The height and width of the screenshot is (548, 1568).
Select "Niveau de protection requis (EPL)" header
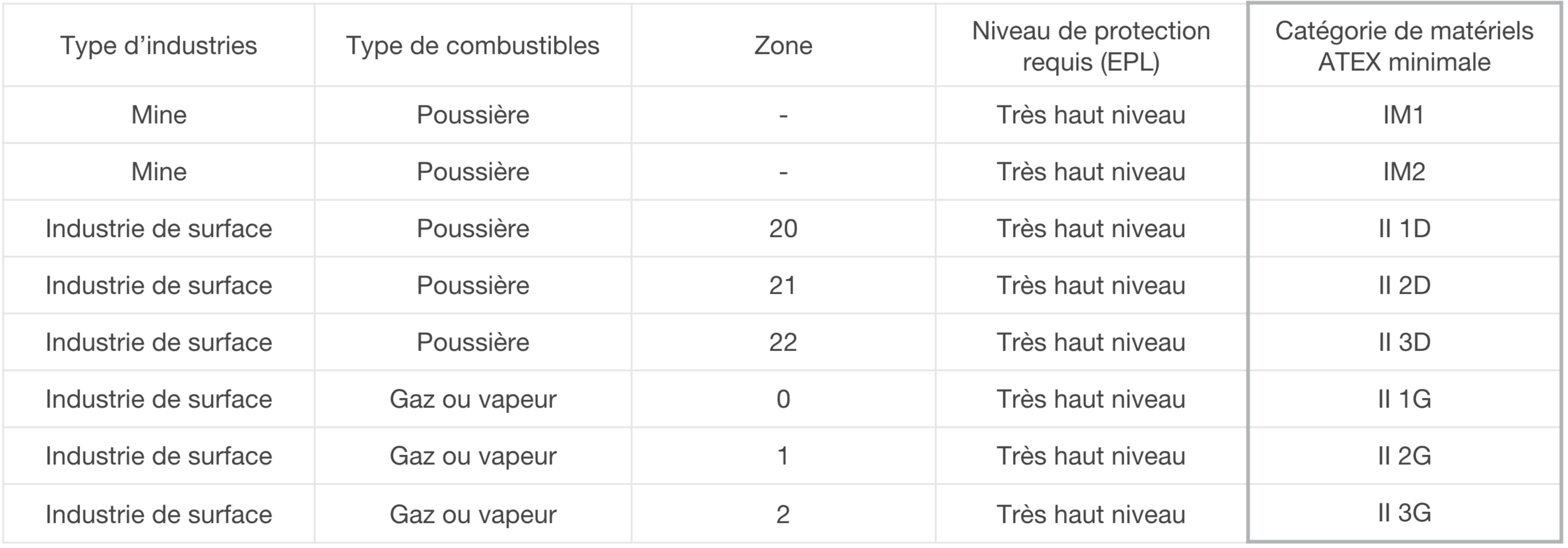coord(1091,46)
